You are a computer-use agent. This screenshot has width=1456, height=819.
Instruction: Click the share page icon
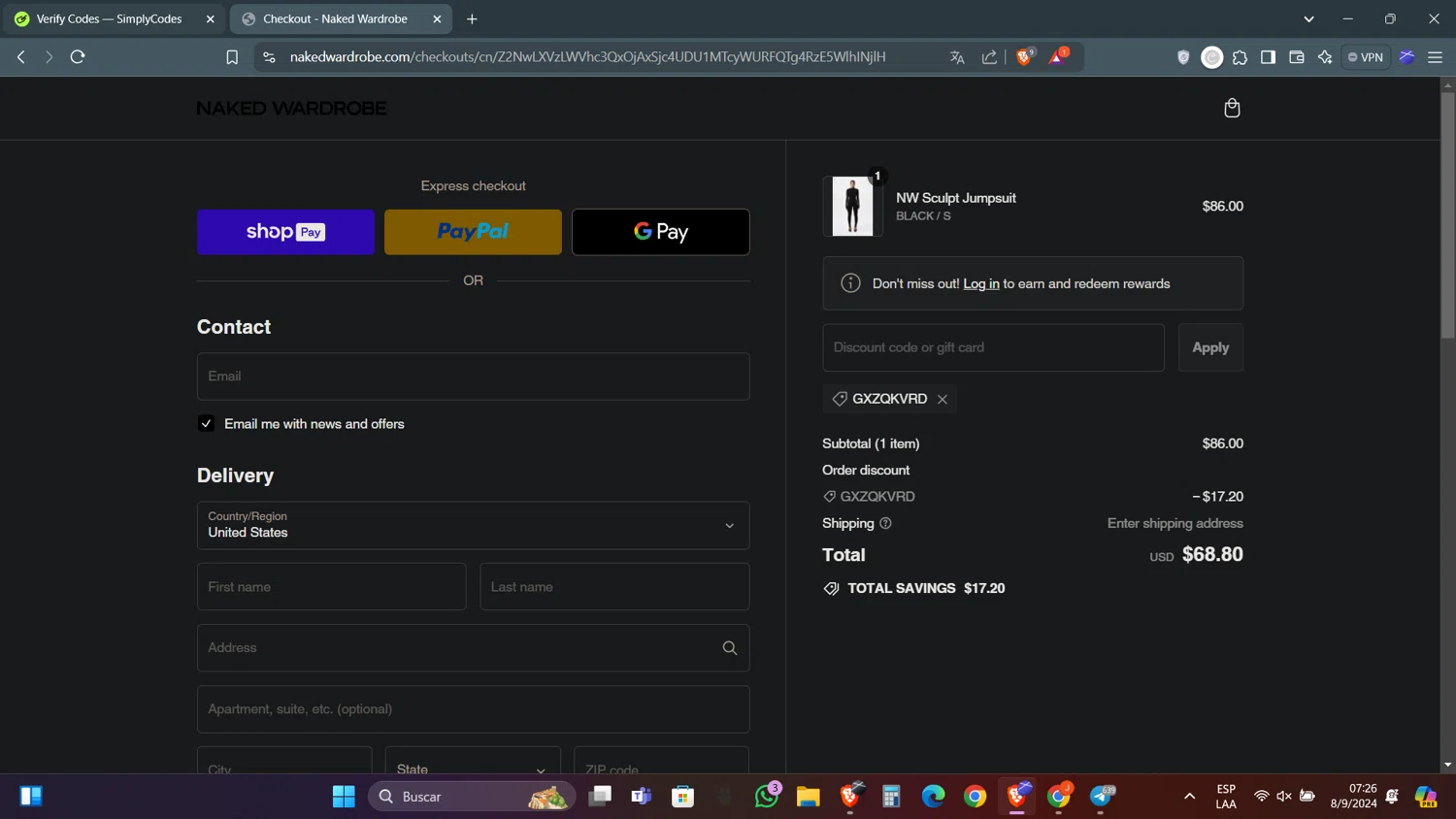pos(989,57)
